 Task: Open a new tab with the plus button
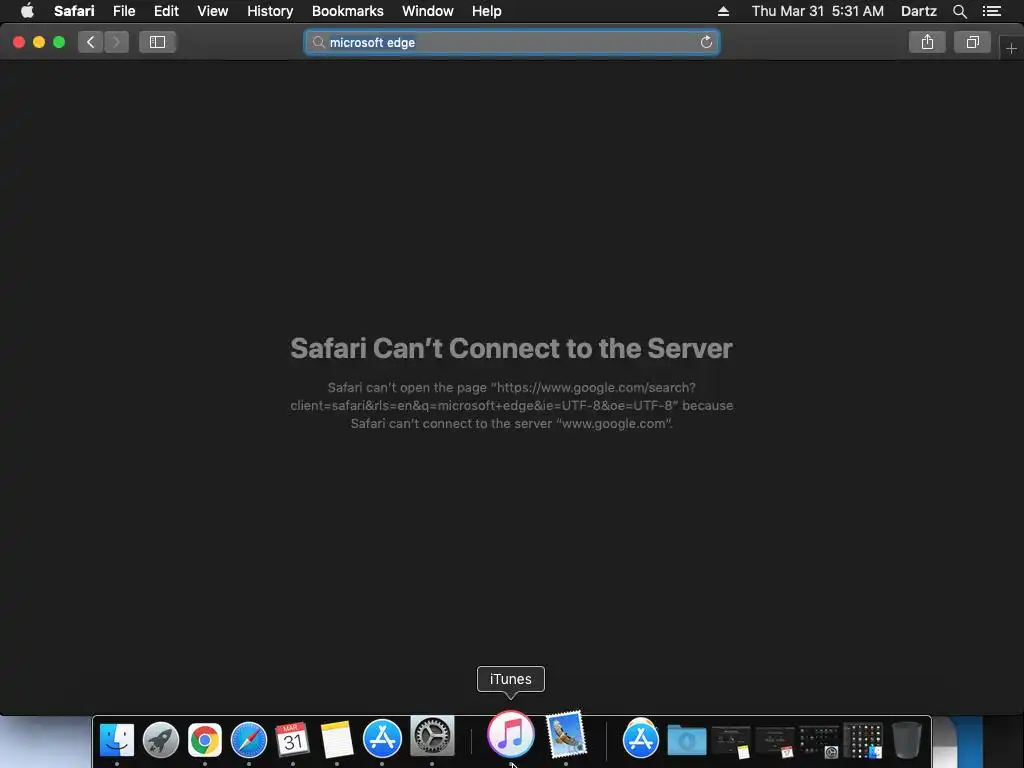pos(1011,49)
